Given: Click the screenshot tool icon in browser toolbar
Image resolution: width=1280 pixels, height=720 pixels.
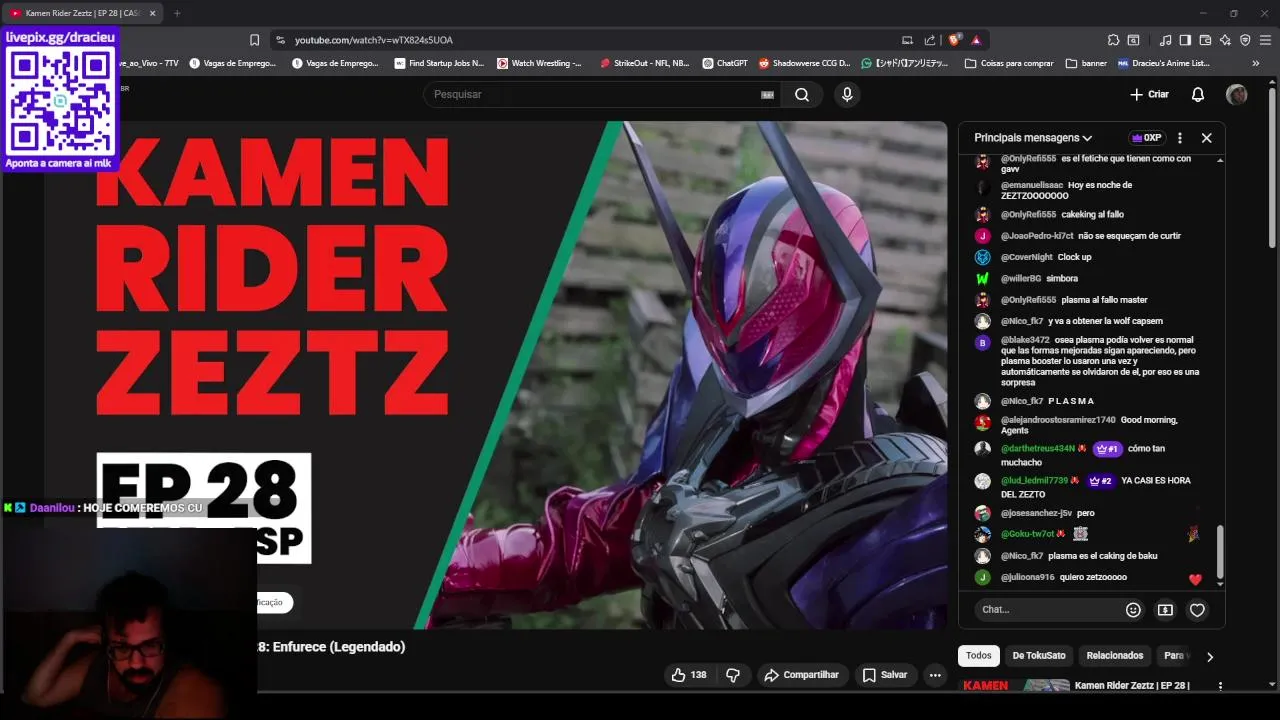Looking at the screenshot, I should pos(1133,40).
